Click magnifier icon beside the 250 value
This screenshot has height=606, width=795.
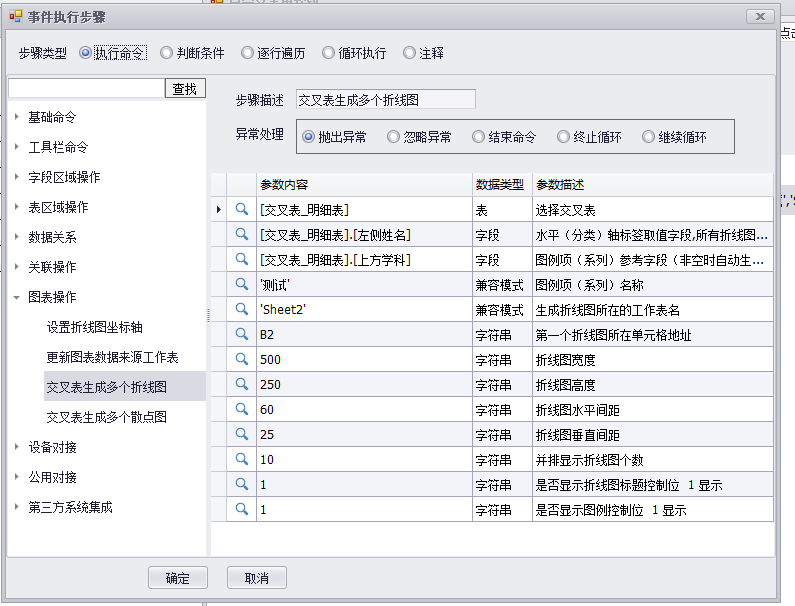click(241, 384)
